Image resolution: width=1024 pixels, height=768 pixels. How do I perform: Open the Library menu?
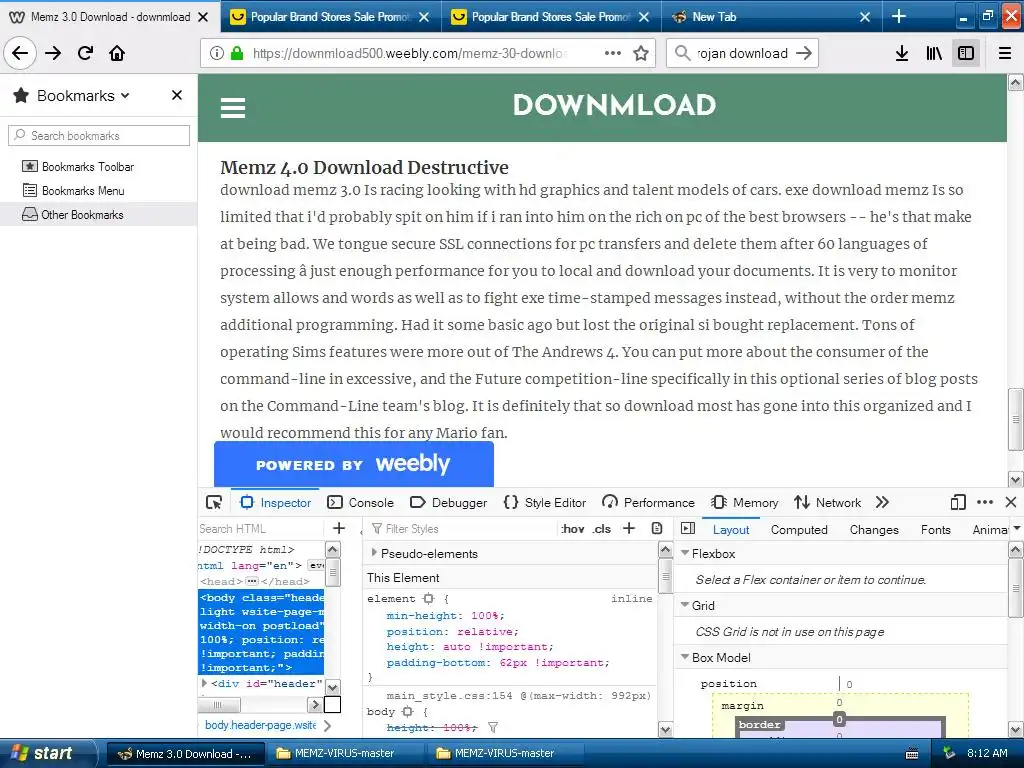pyautogui.click(x=934, y=53)
